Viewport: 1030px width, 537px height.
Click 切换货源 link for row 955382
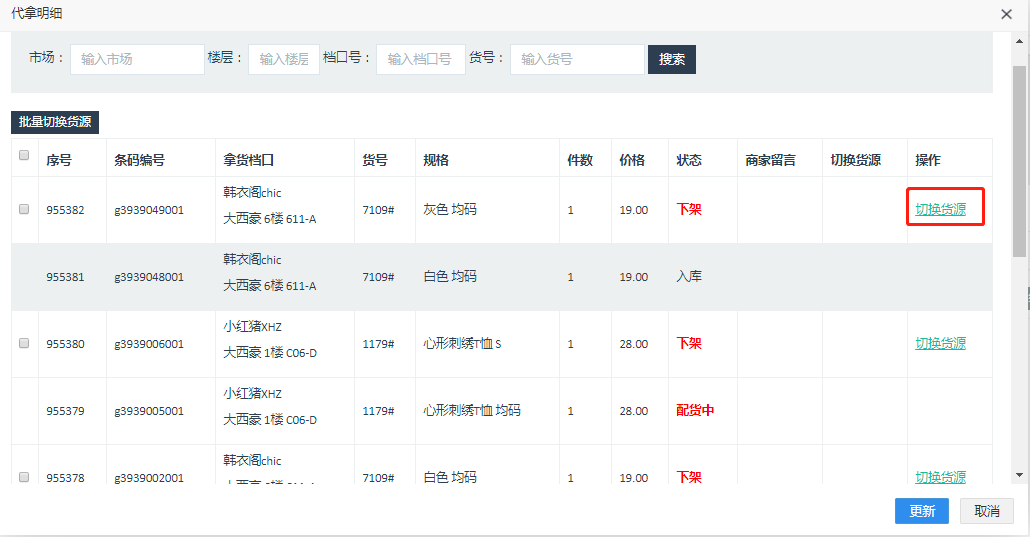[x=940, y=209]
